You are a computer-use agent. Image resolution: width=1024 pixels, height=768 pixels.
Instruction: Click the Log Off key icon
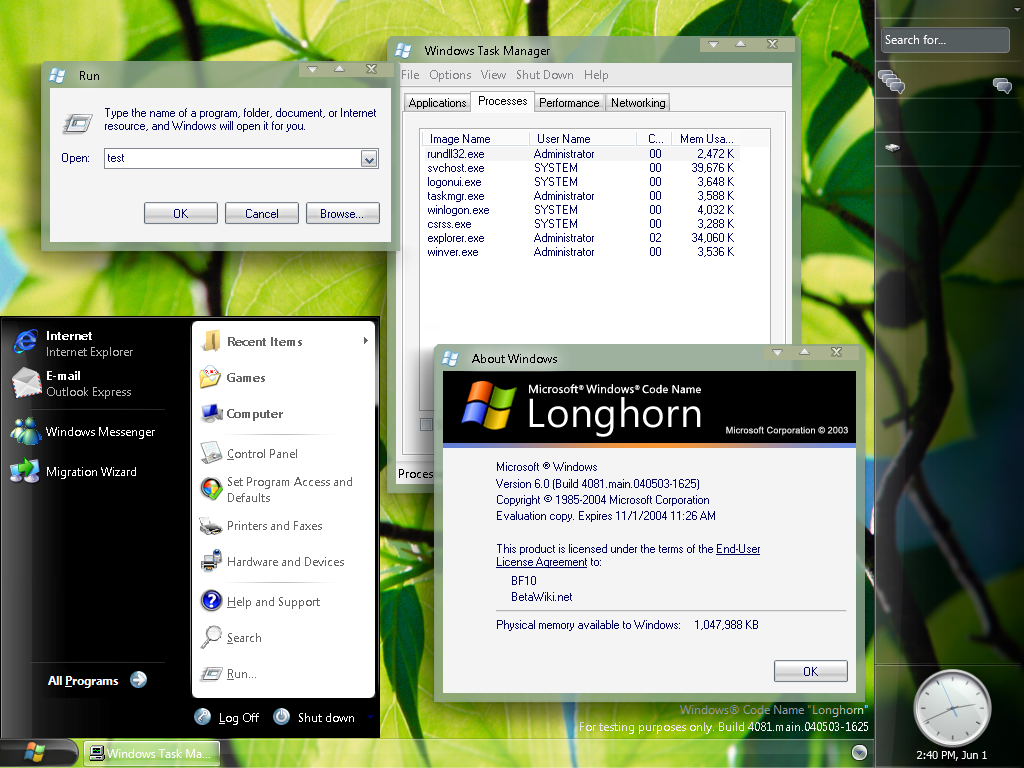203,717
